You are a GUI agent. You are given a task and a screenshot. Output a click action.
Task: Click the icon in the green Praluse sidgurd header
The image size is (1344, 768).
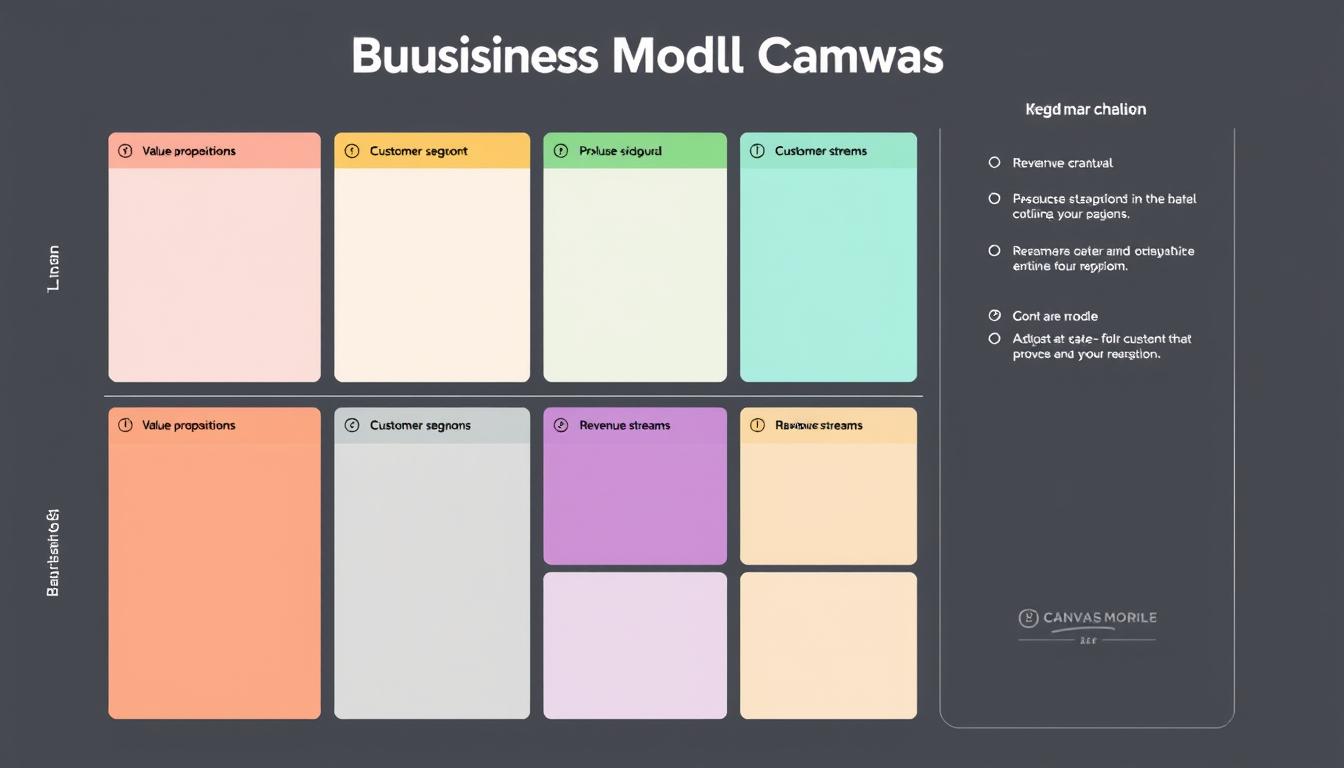pyautogui.click(x=560, y=151)
